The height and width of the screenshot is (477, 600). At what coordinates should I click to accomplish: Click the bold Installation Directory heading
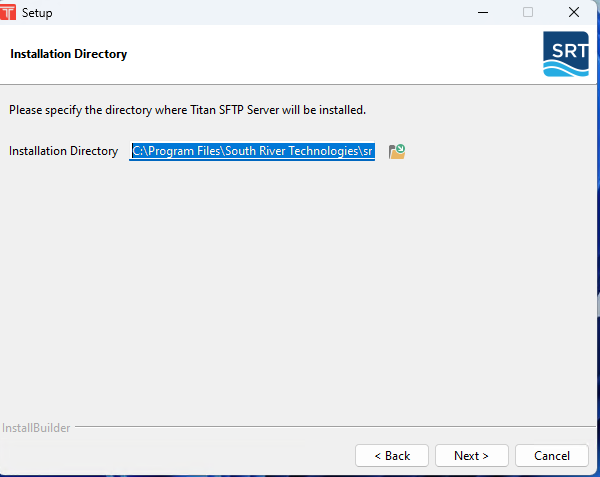coord(68,54)
